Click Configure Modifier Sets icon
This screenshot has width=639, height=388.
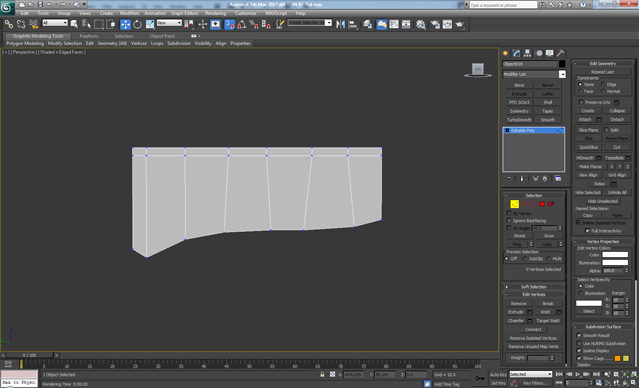tap(558, 179)
